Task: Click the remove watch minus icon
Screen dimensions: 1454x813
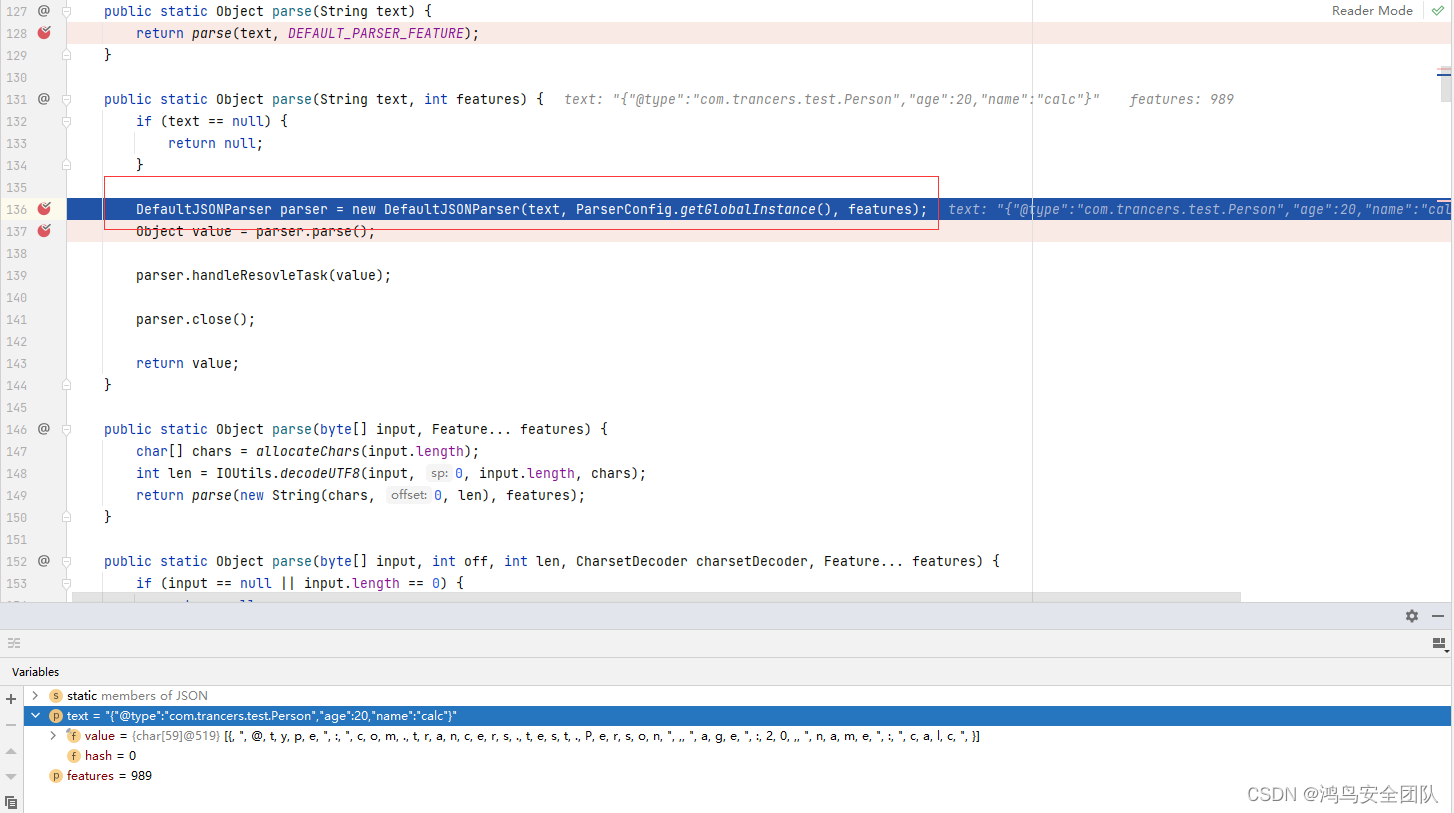Action: (x=11, y=724)
